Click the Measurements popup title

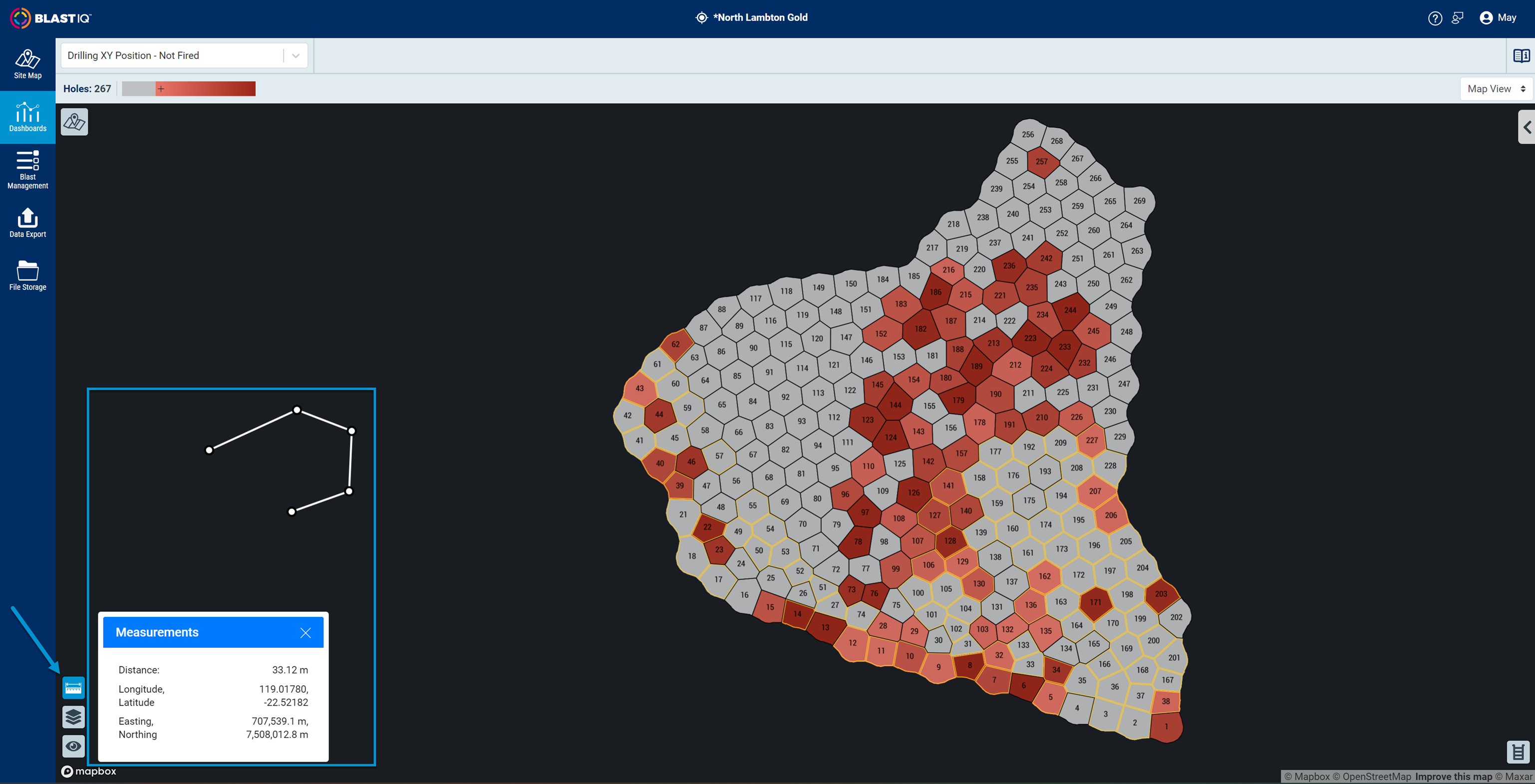click(157, 633)
